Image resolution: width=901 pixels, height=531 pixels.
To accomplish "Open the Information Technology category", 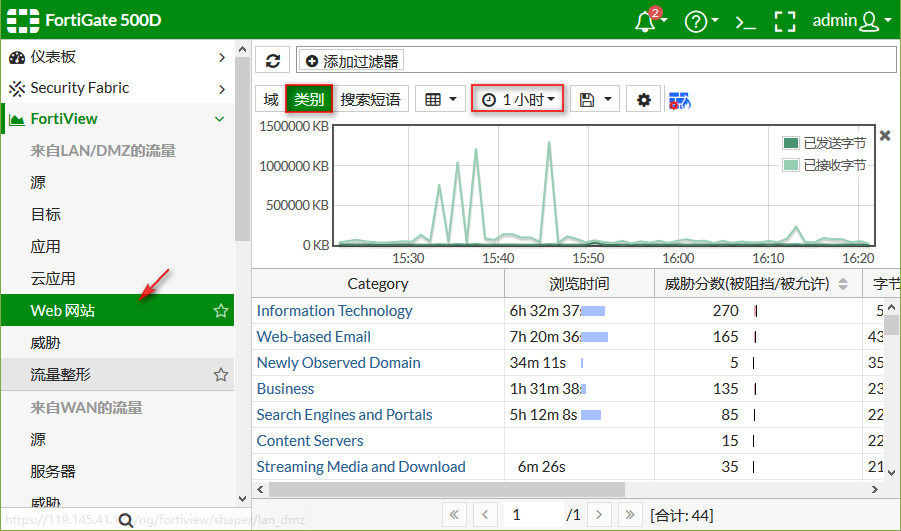I will [334, 311].
